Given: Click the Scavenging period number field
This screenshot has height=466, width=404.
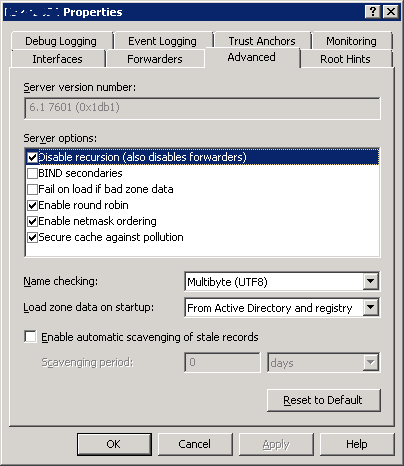Looking at the screenshot, I should tap(222, 362).
